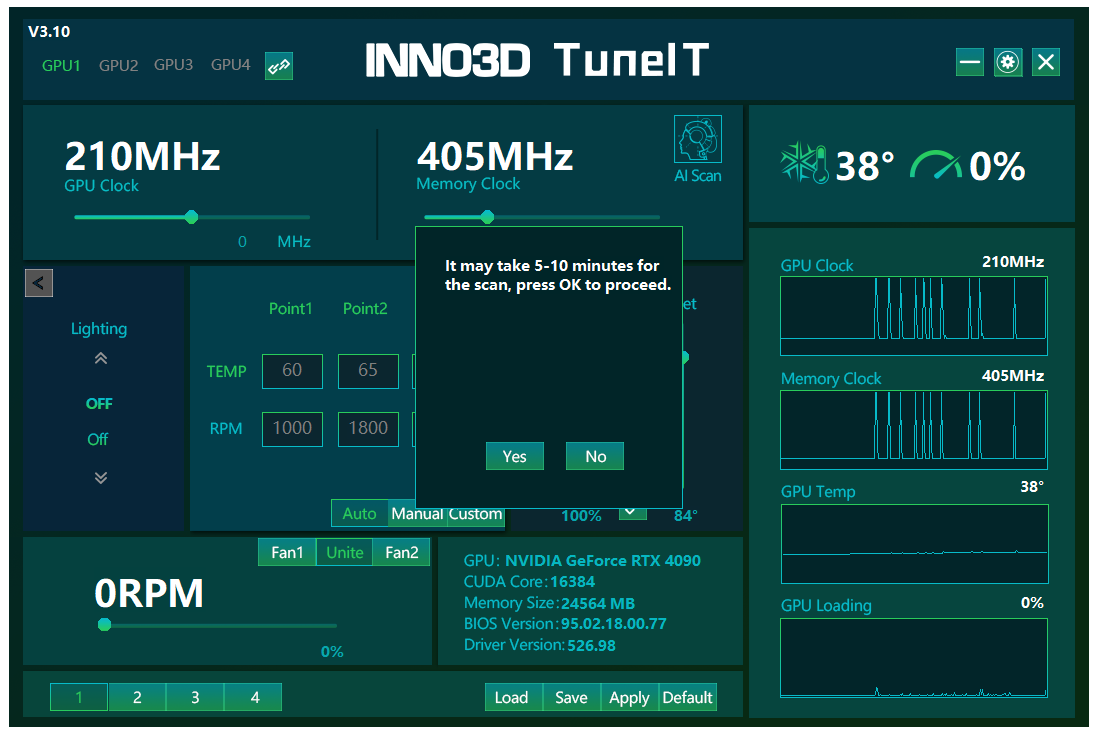This screenshot has width=1095, height=734.
Task: Click the Memory Clock slider handle
Action: [487, 217]
